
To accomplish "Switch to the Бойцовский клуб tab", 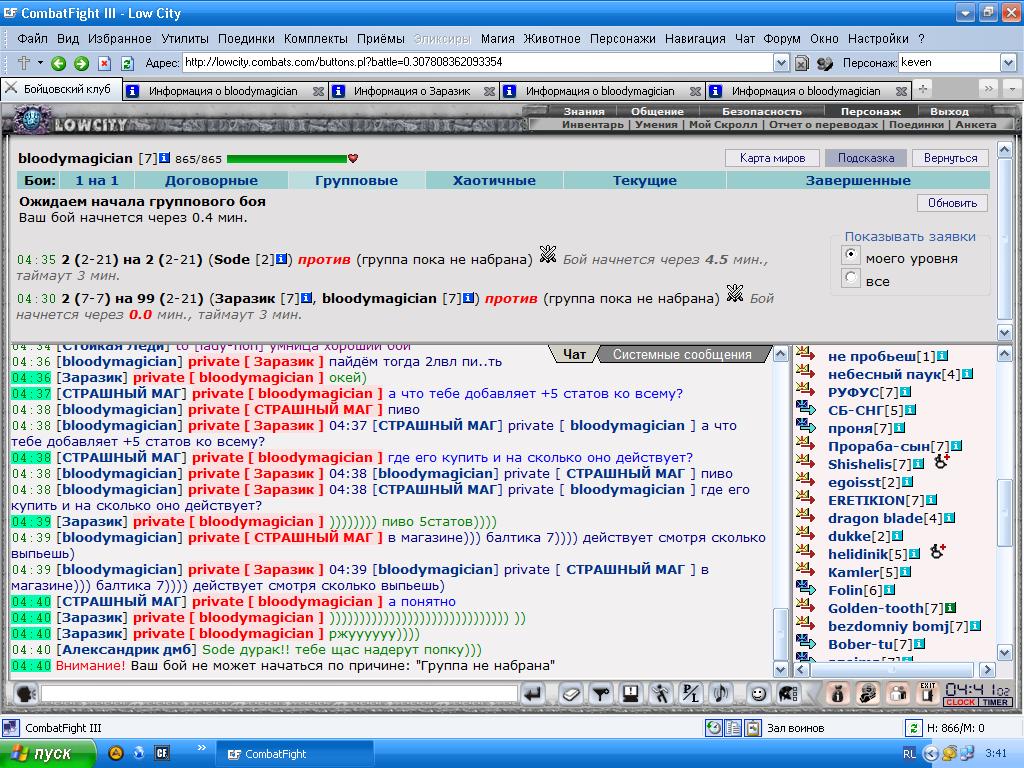I will click(x=61, y=89).
